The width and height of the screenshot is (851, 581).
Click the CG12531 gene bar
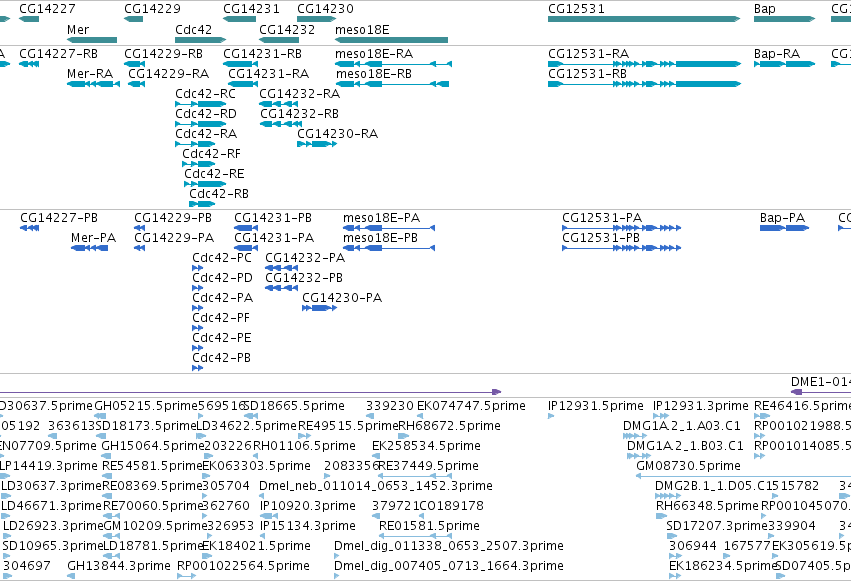point(644,19)
